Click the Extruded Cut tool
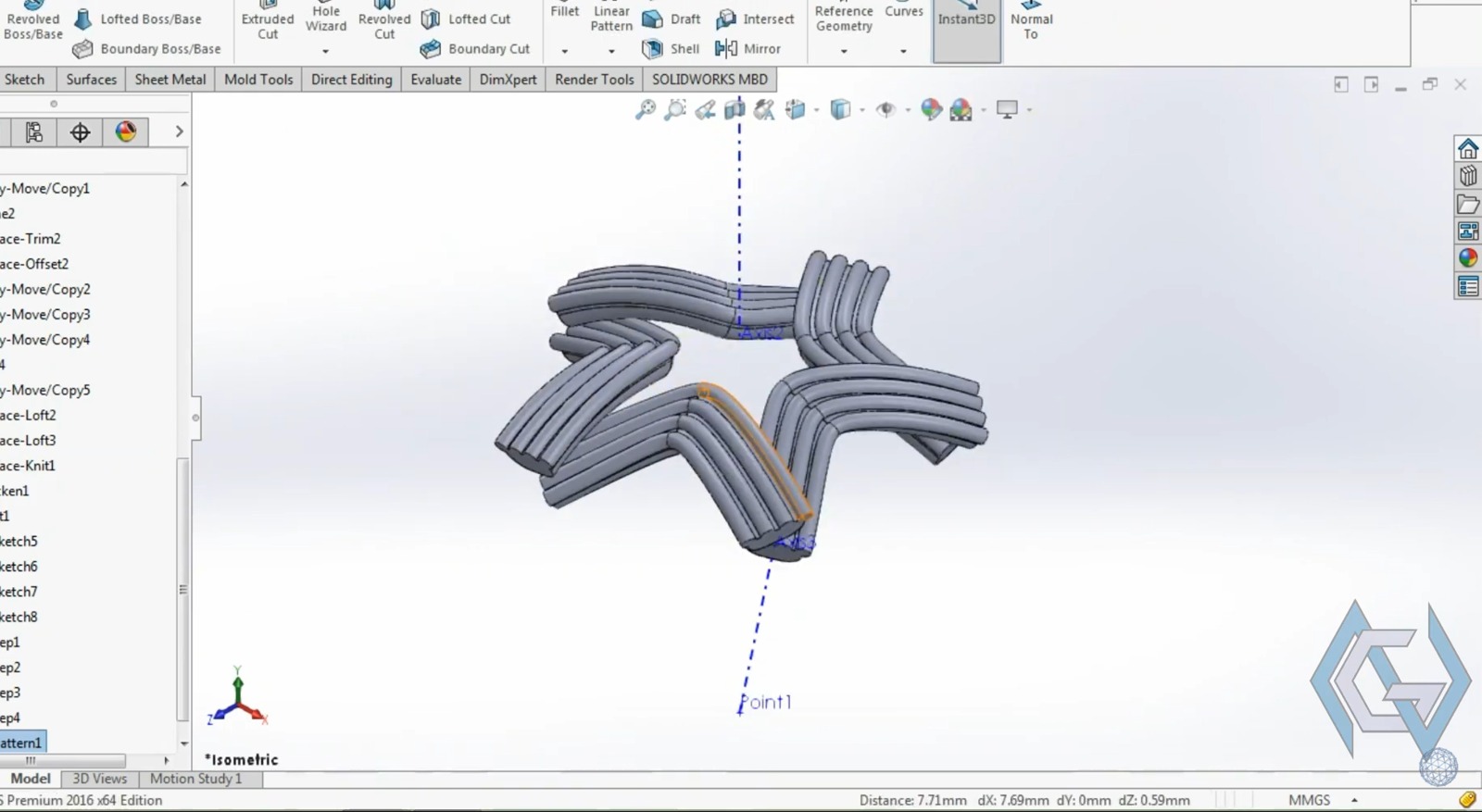The image size is (1482, 812). [268, 20]
